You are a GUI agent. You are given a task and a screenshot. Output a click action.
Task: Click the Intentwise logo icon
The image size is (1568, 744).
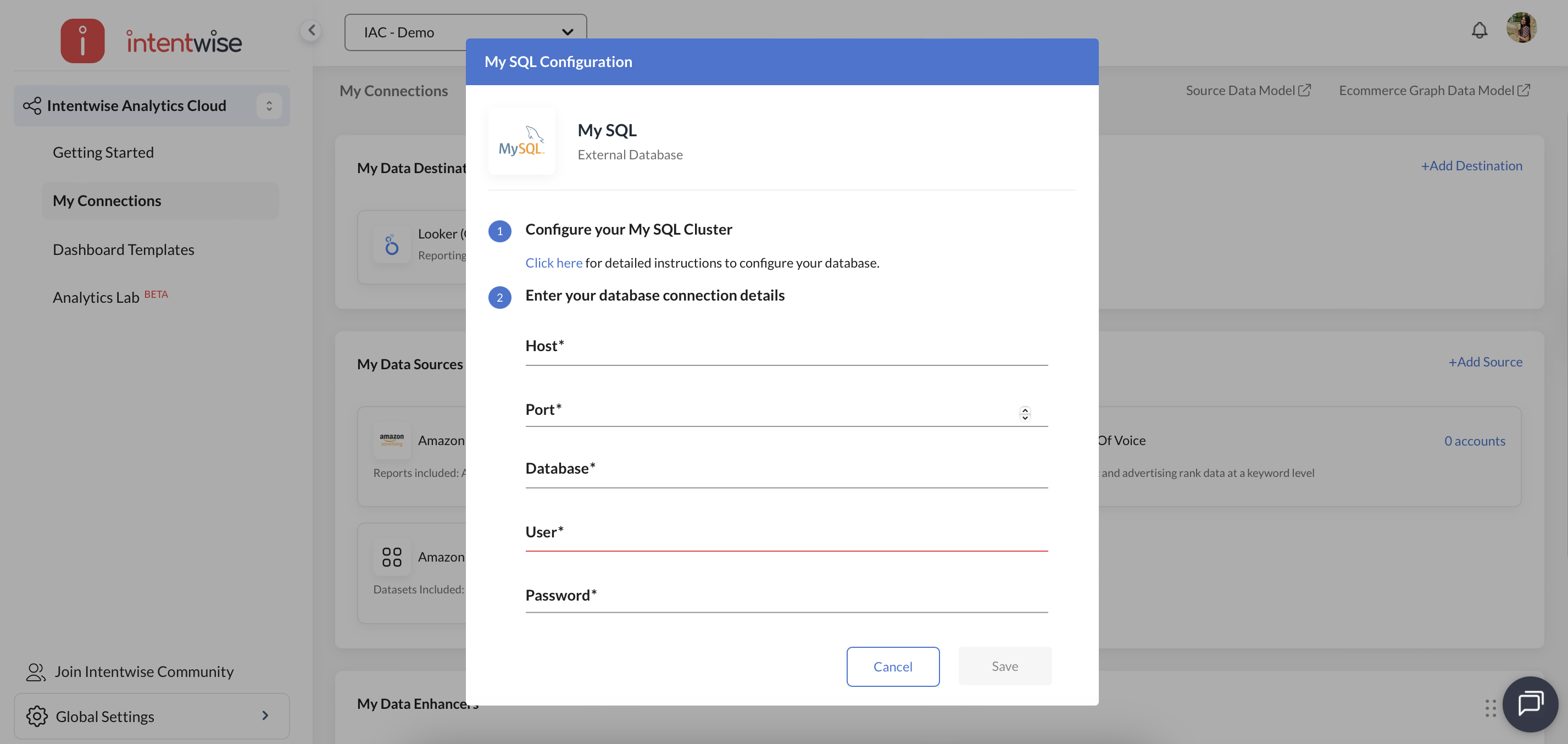83,41
